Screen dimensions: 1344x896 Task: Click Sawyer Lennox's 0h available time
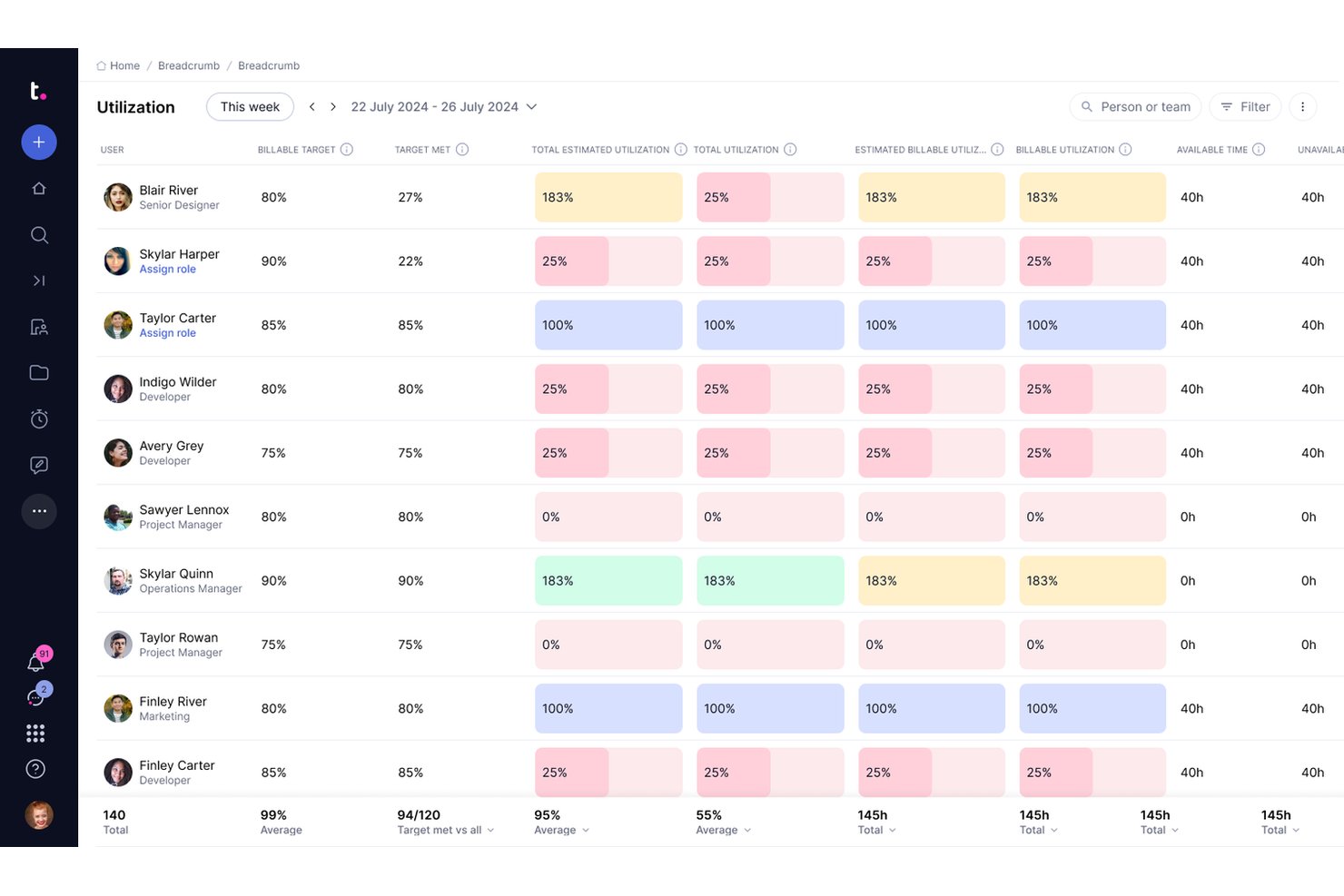(x=1188, y=517)
